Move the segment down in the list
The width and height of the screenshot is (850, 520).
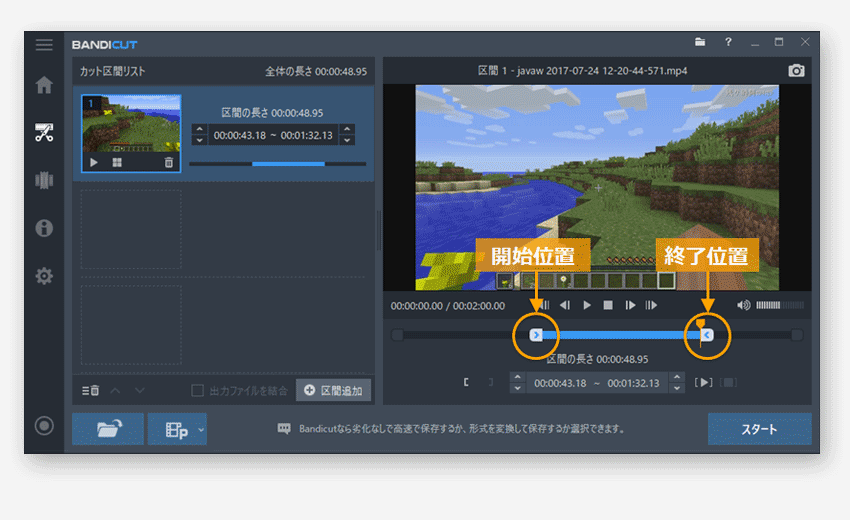tap(139, 390)
